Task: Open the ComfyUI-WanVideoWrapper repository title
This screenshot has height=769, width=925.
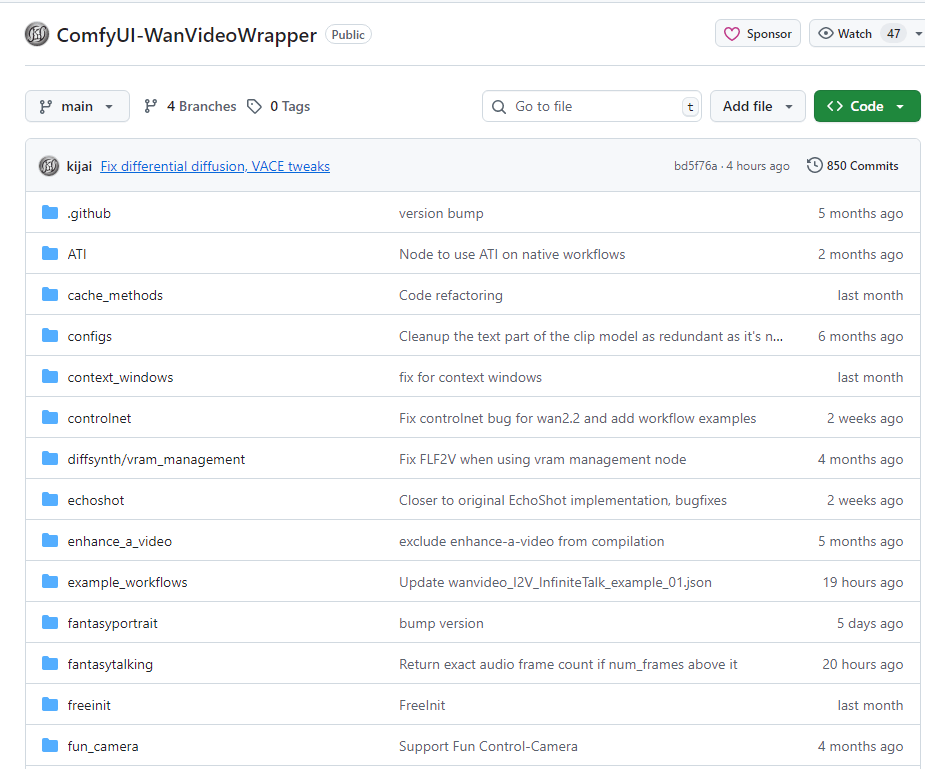Action: click(x=186, y=35)
